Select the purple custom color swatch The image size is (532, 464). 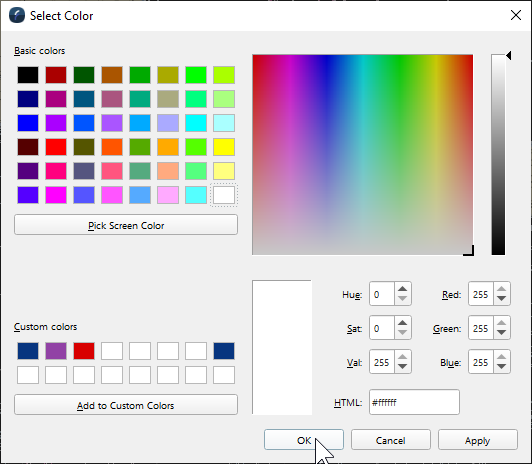56,351
